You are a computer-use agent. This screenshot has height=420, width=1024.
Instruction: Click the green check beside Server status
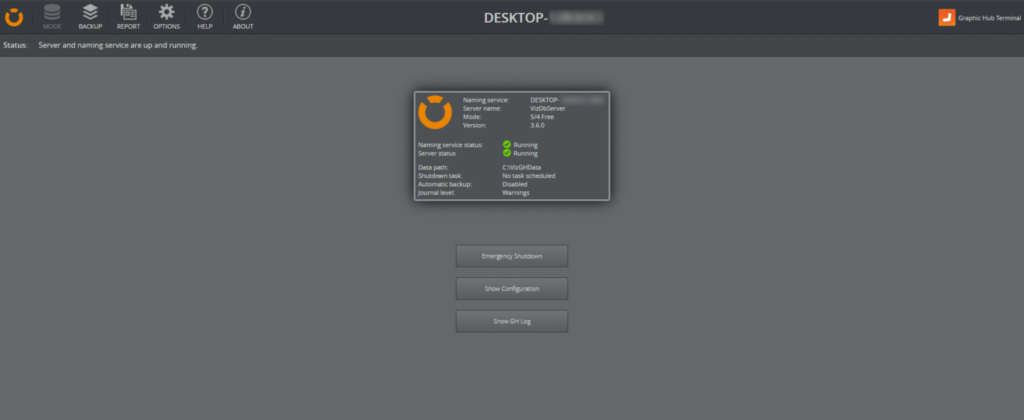pos(507,153)
